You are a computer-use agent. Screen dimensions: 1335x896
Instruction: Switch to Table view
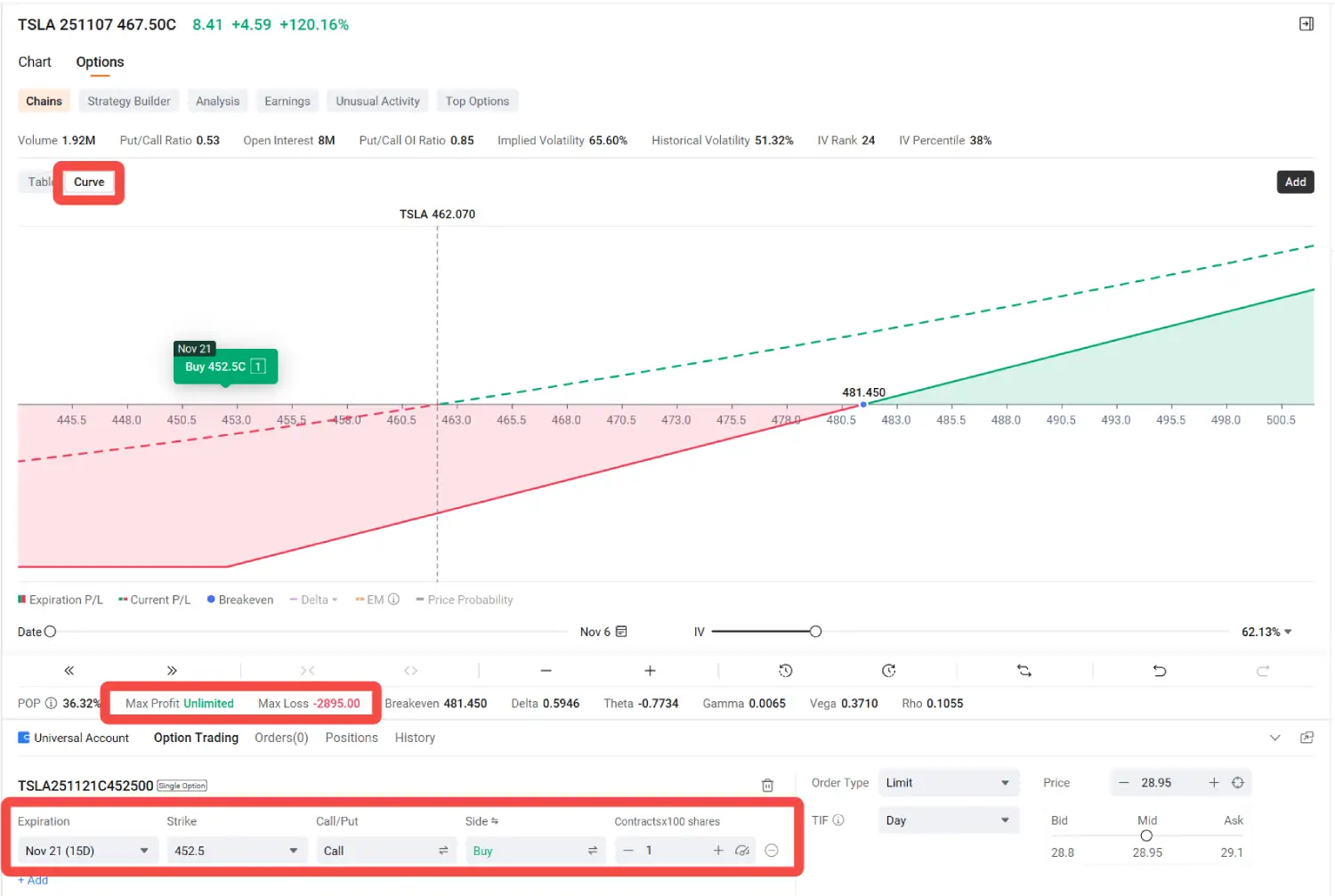click(40, 182)
